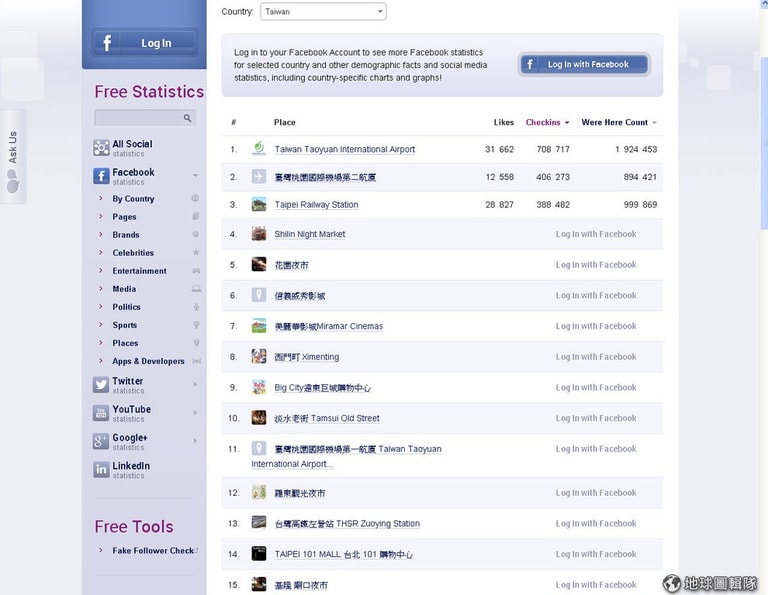Collapse the Facebook statistics section arrow
Screen dimensions: 768x595
(x=195, y=175)
